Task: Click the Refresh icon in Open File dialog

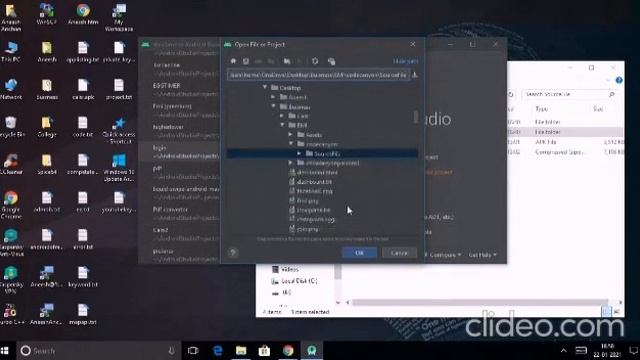Action: [x=315, y=61]
